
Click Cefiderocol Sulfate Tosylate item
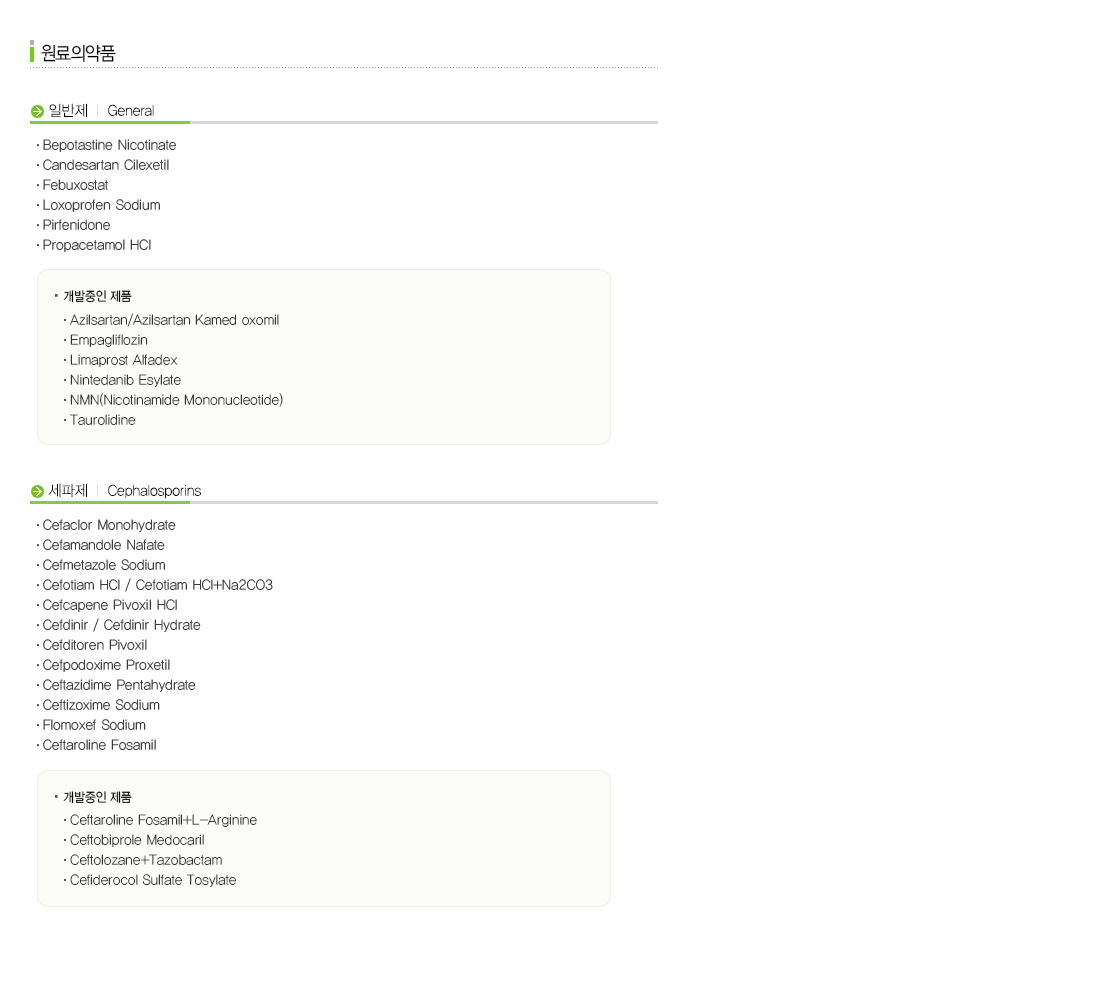(x=153, y=880)
